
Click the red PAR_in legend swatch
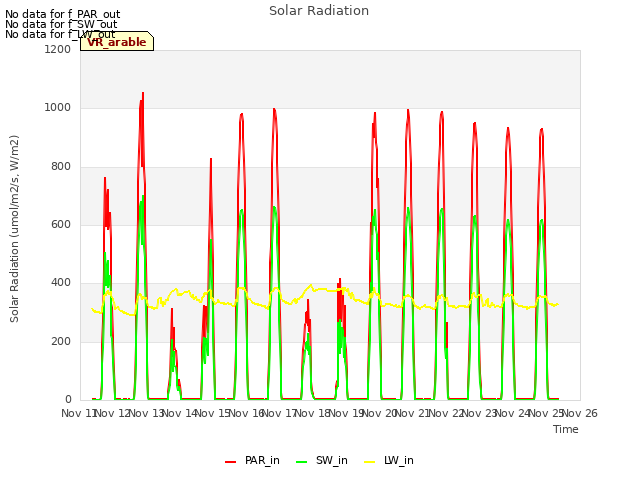pyautogui.click(x=231, y=462)
